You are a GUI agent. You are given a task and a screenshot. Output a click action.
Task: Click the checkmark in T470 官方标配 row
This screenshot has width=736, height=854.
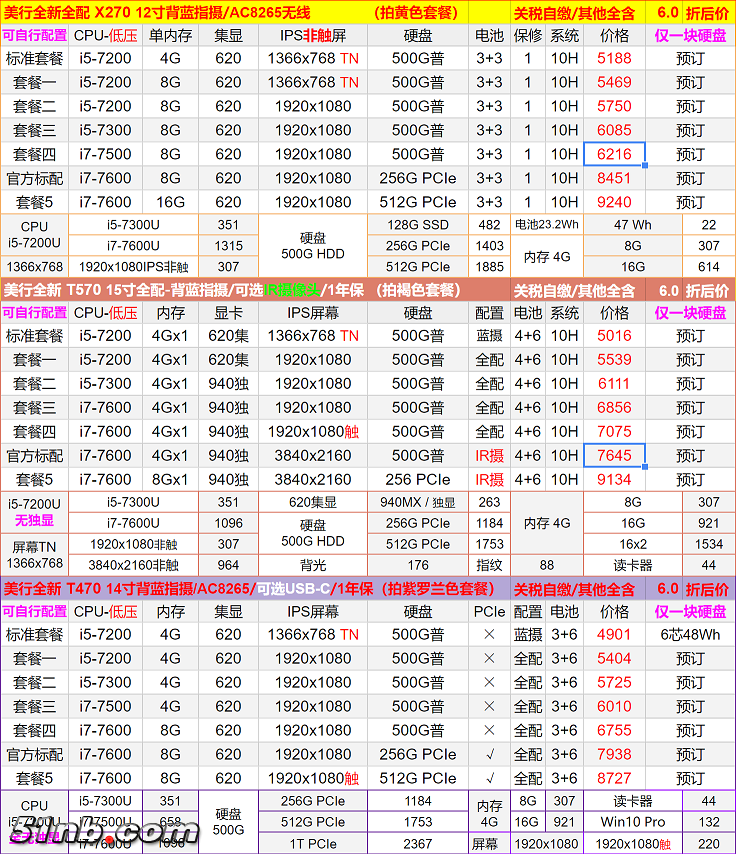[x=489, y=754]
